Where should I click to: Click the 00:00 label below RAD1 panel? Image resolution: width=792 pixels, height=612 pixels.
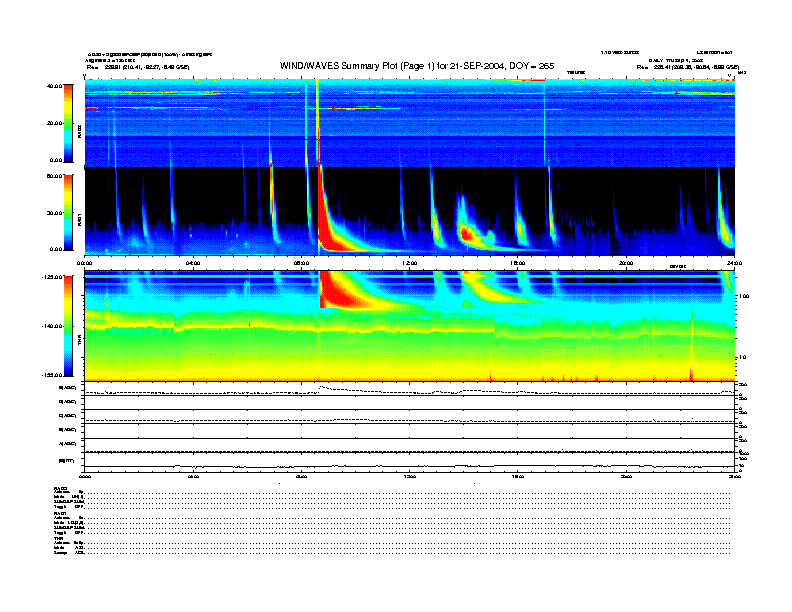86,263
